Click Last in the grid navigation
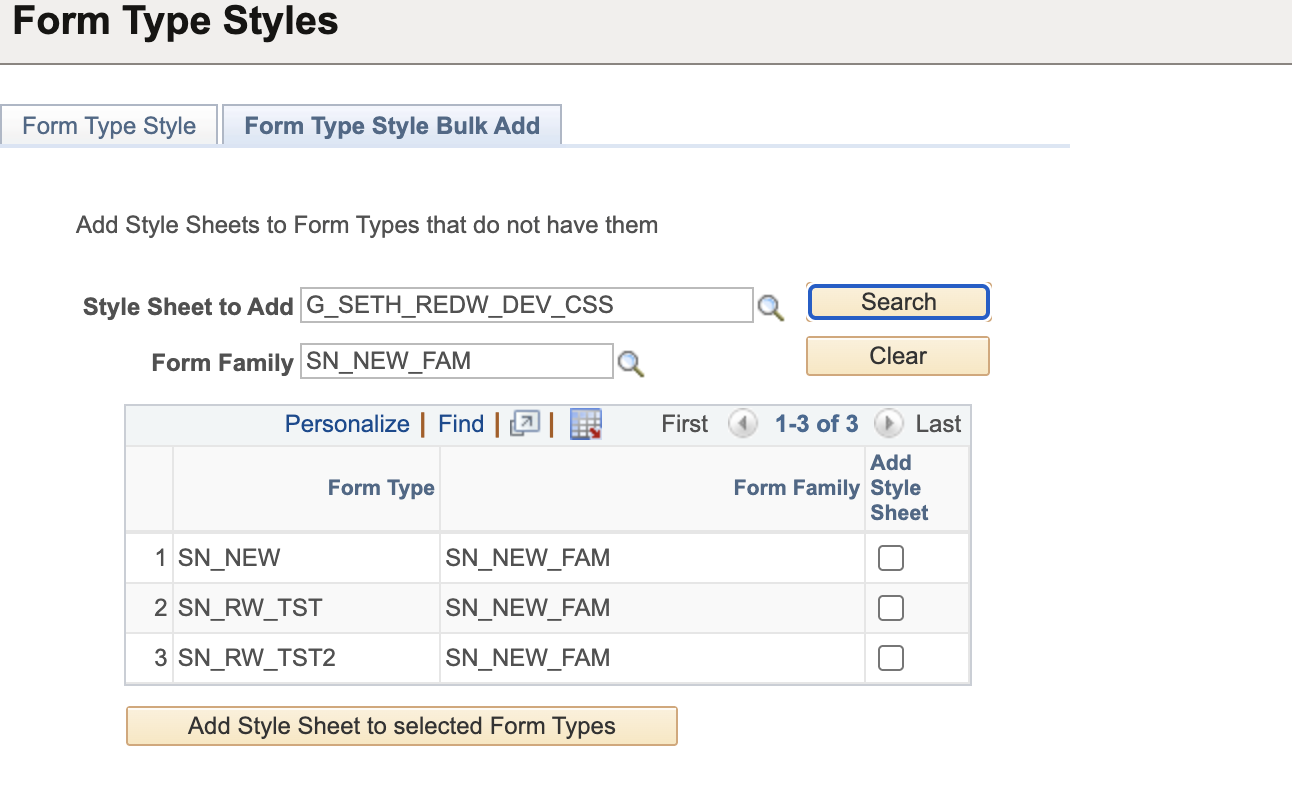 pyautogui.click(x=938, y=423)
